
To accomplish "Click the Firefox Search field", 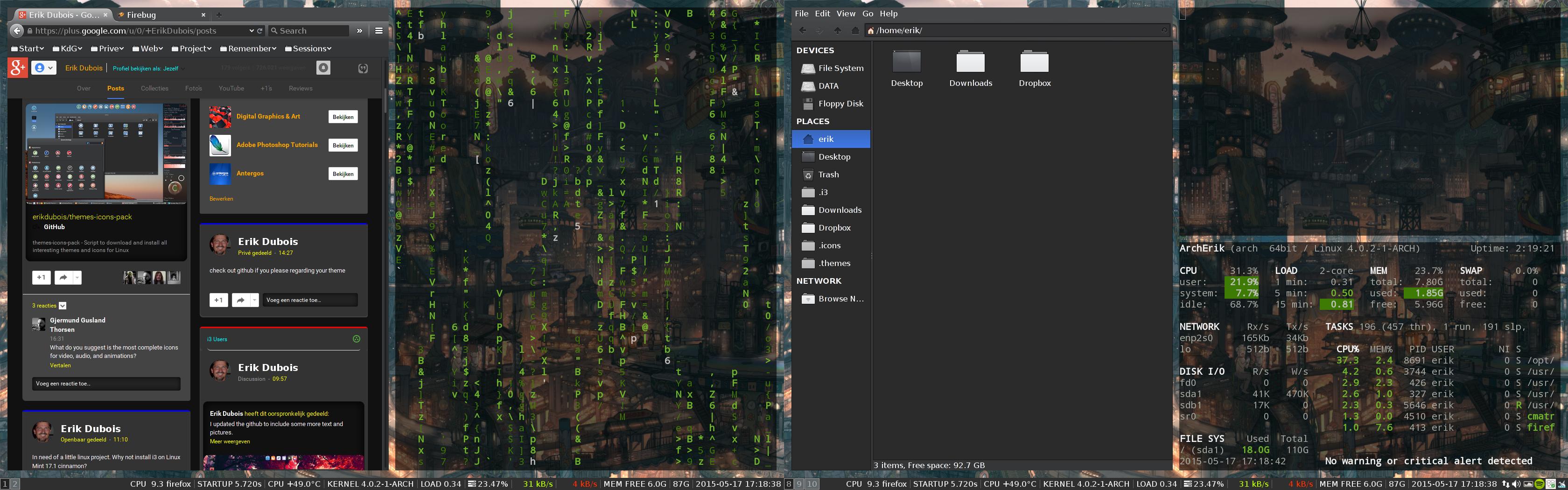I will click(308, 30).
